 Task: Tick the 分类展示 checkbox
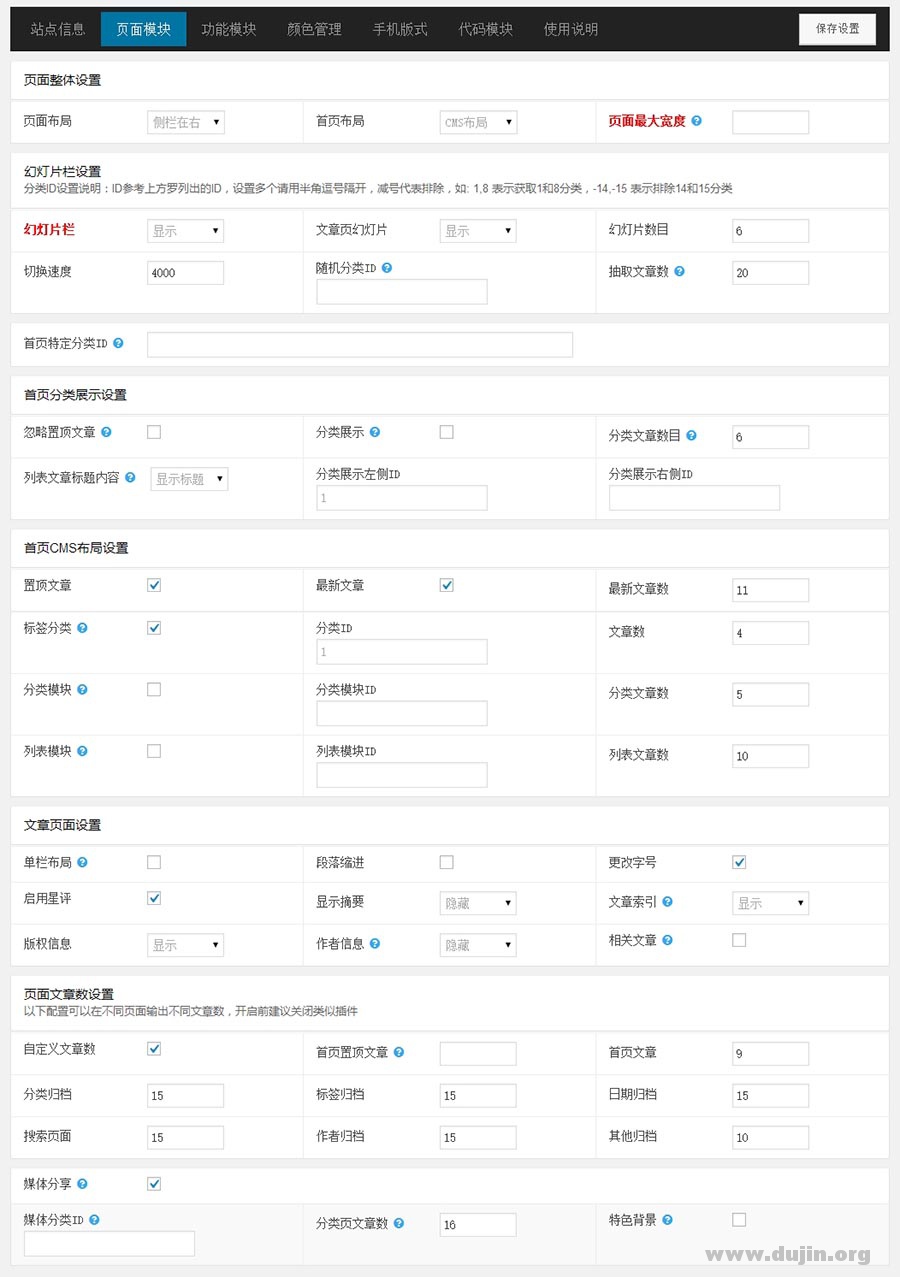click(447, 432)
